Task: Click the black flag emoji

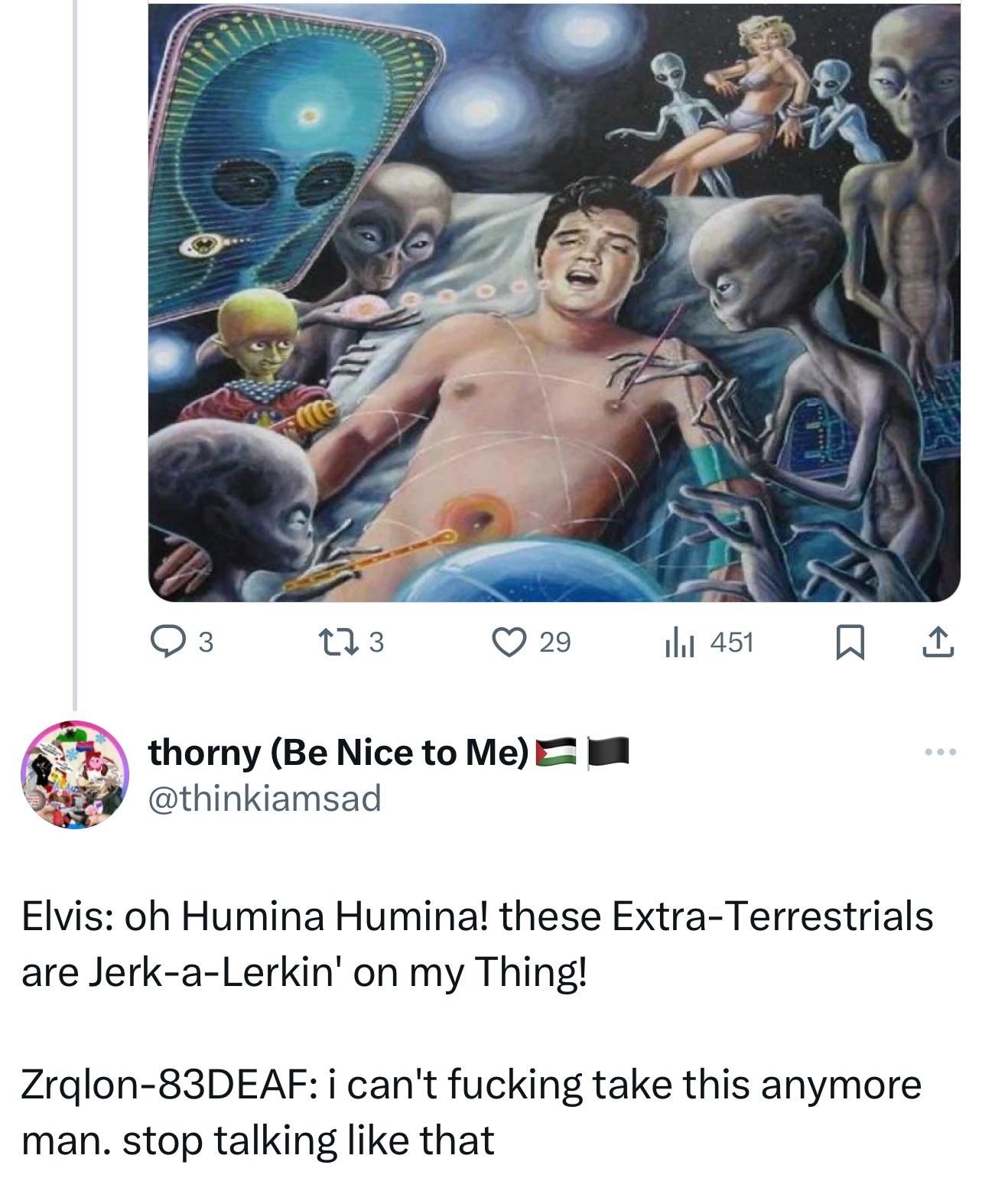Action: [607, 753]
